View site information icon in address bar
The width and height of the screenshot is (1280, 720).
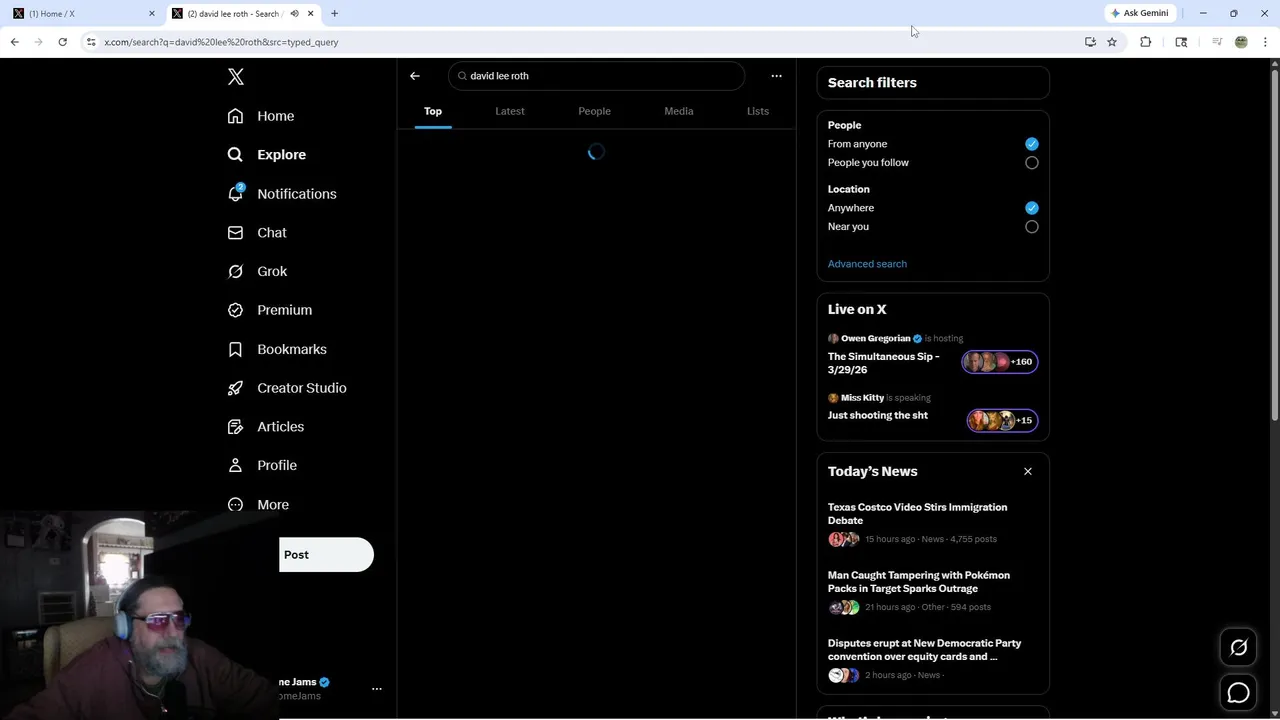tap(91, 42)
